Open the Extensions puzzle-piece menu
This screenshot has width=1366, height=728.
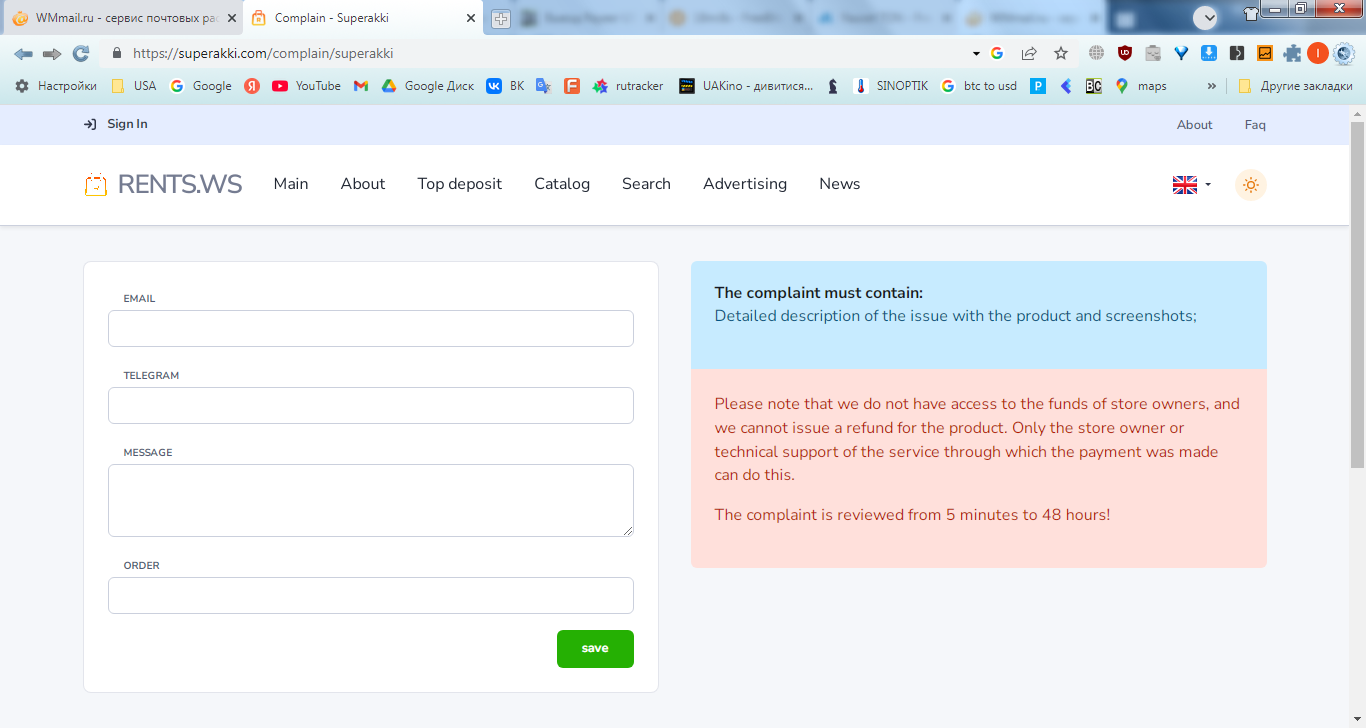tap(1293, 53)
